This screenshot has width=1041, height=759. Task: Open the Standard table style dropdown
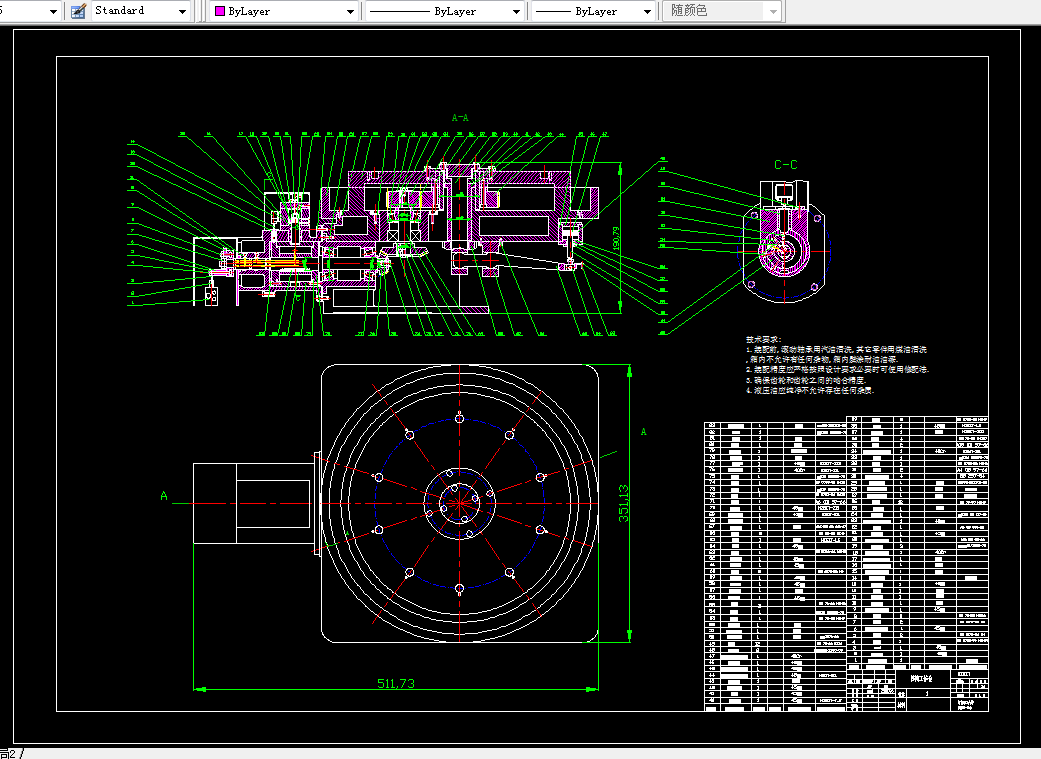click(183, 11)
